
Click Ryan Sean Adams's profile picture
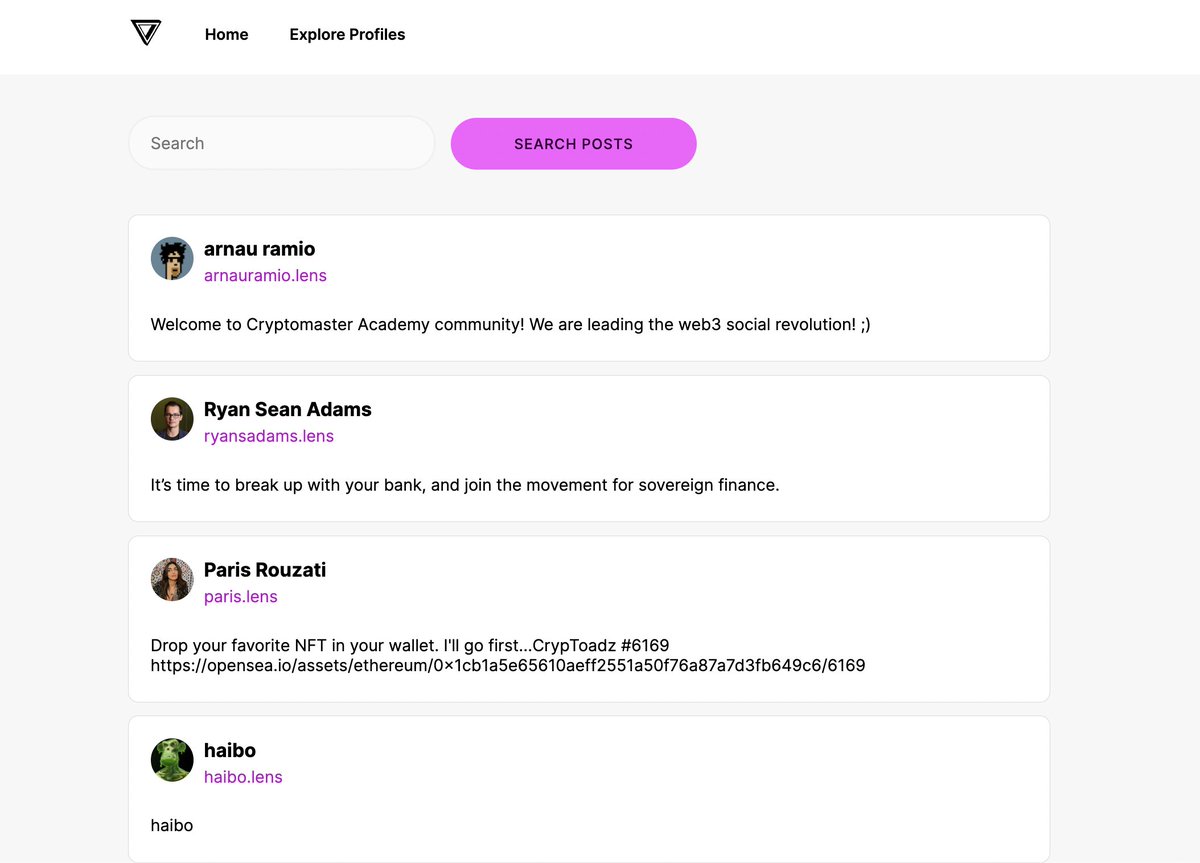click(x=171, y=419)
